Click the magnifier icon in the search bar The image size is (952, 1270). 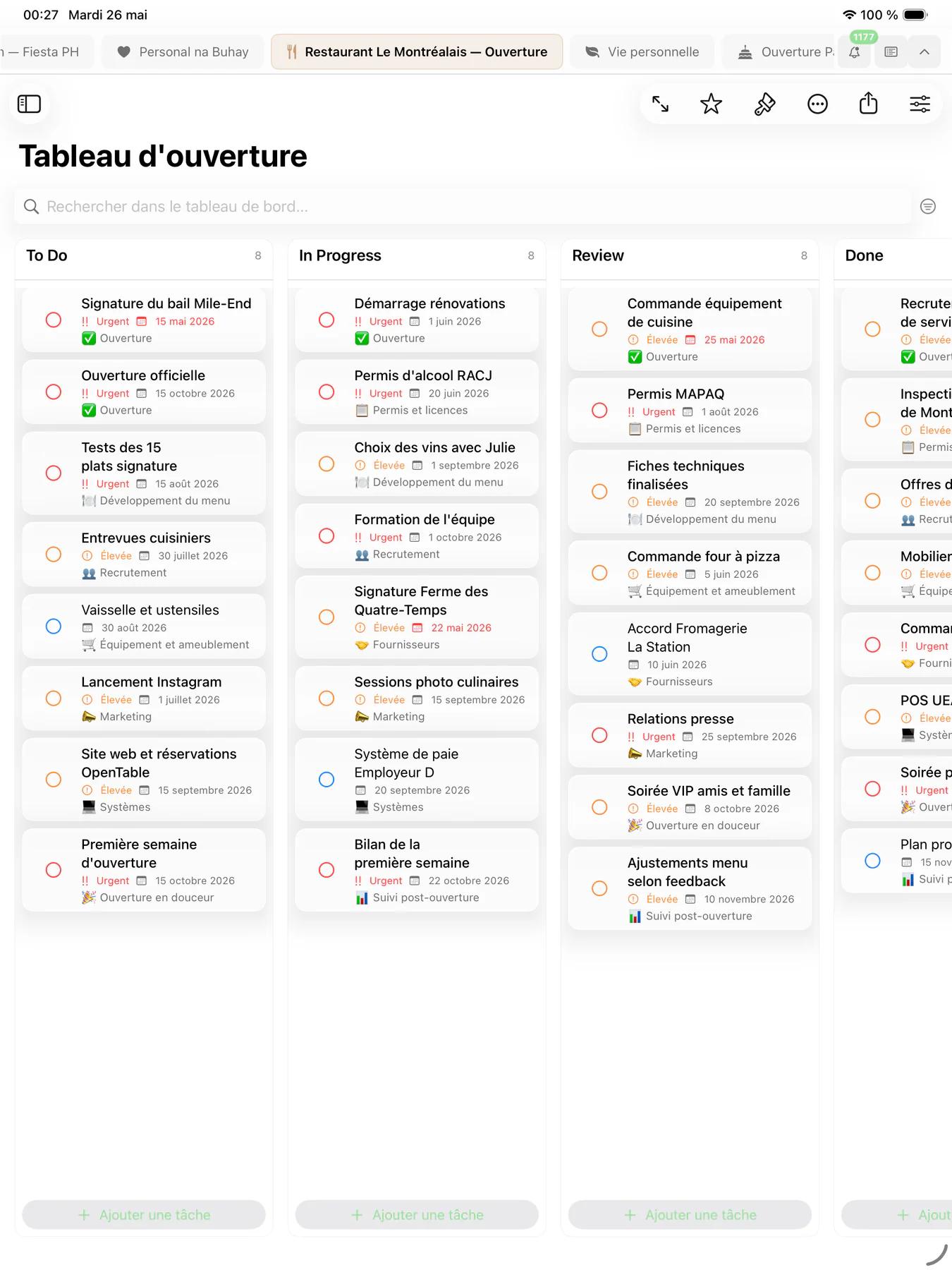31,207
